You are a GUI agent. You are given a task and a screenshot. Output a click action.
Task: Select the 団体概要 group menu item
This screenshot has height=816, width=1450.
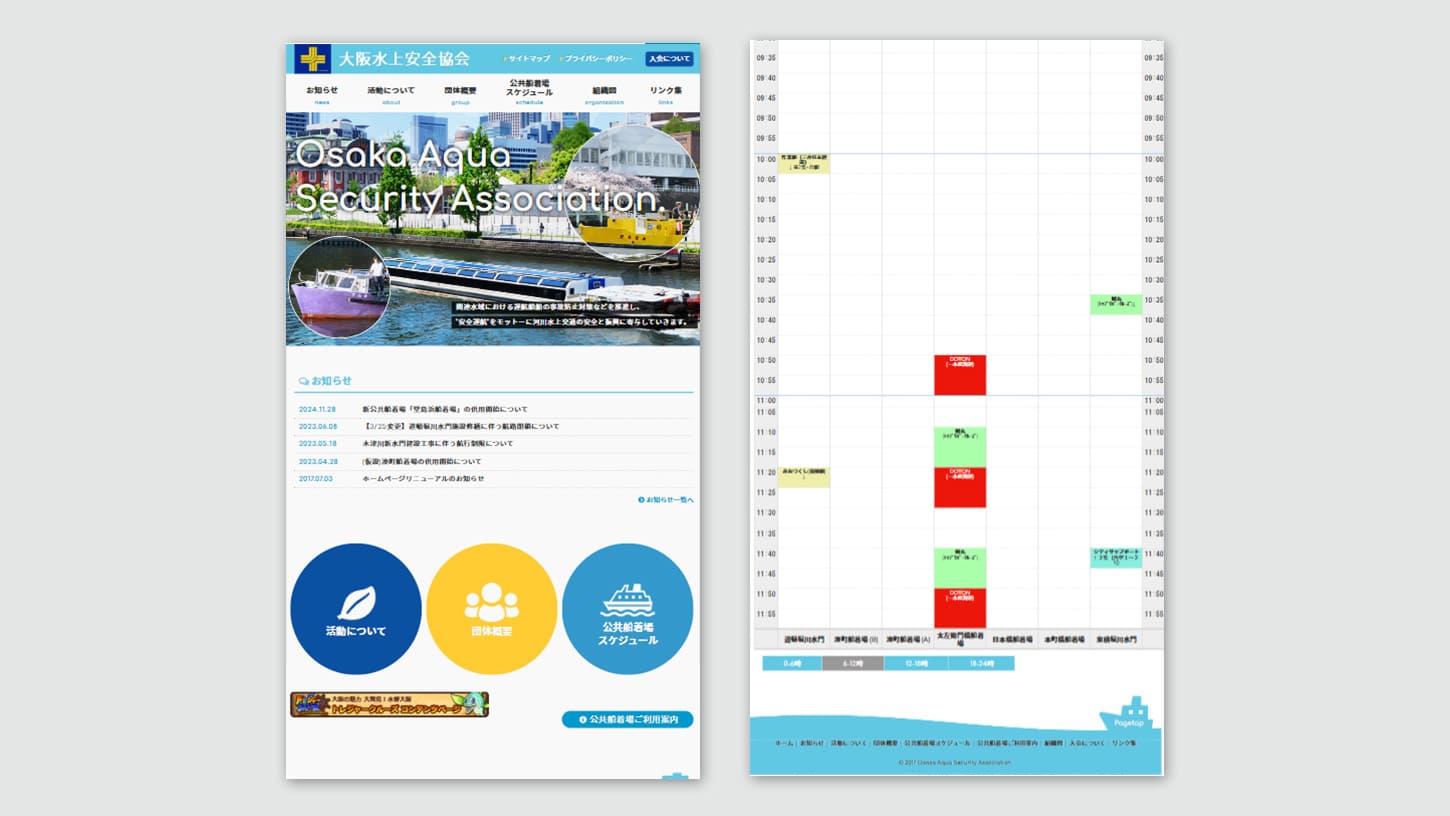(x=460, y=94)
